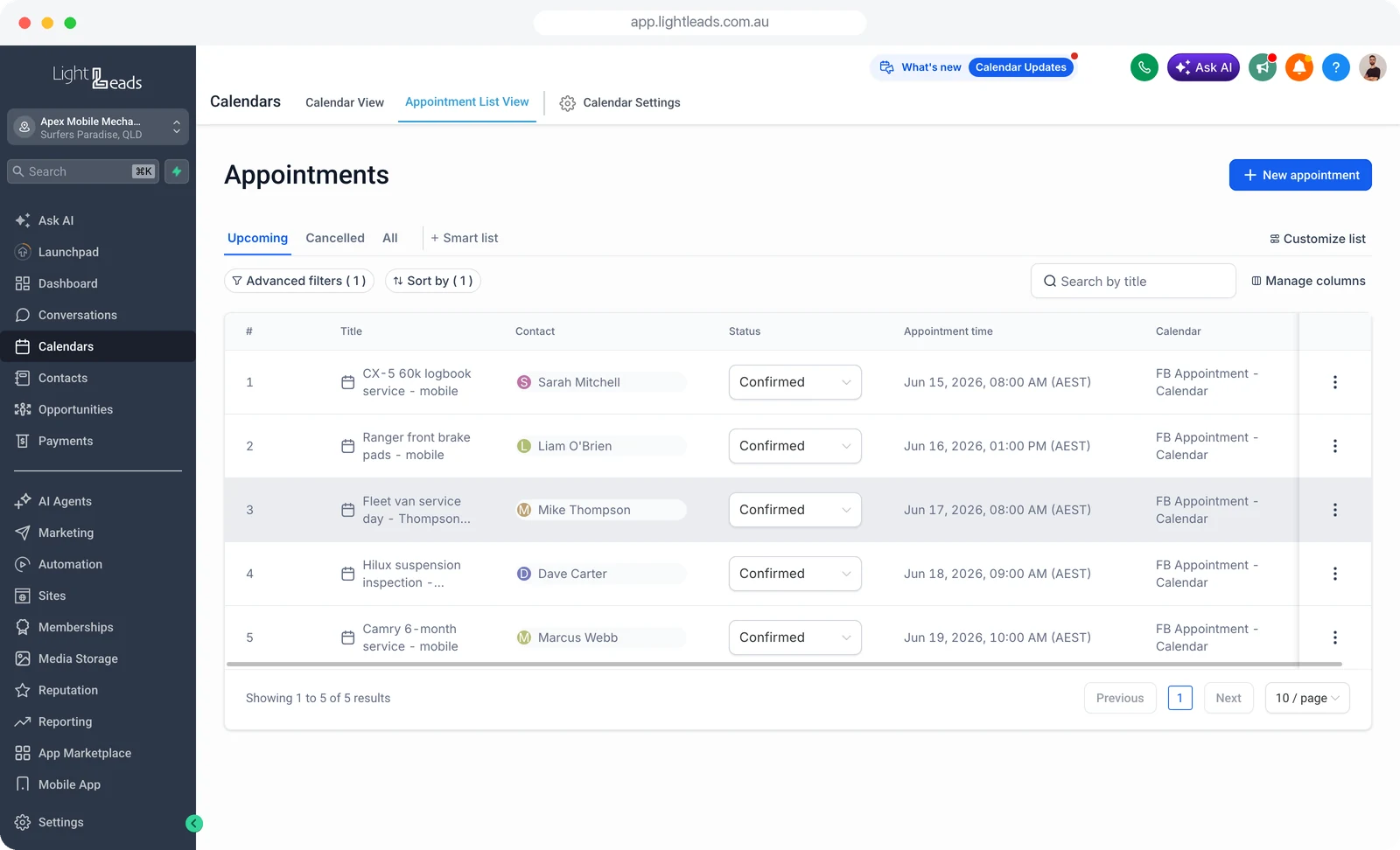1400x850 pixels.
Task: Focus the sidebar Search box
Action: [83, 171]
